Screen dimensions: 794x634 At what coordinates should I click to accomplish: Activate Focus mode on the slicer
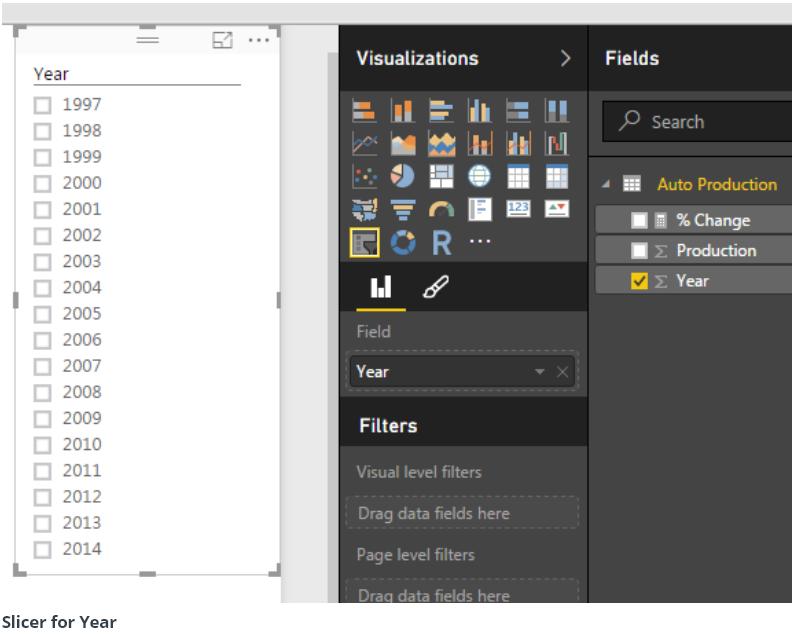tap(222, 40)
